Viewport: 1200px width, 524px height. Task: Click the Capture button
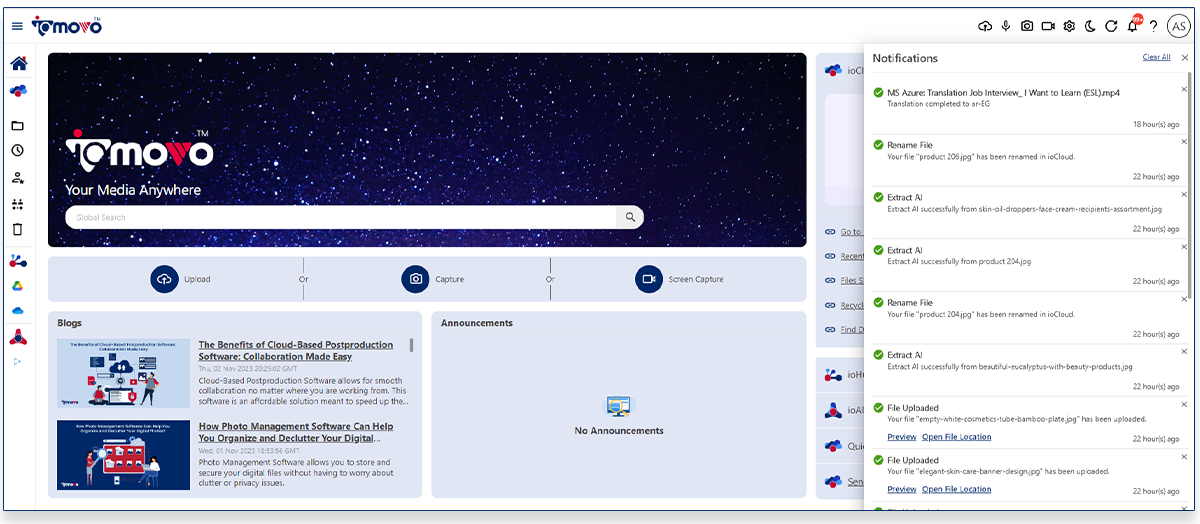432,279
